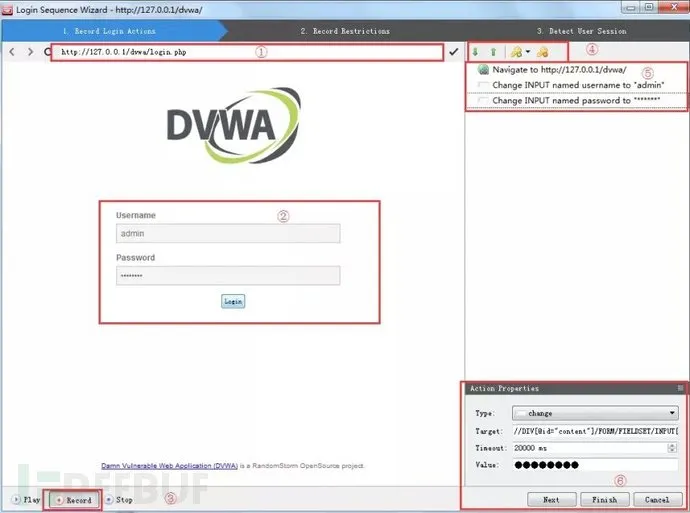The width and height of the screenshot is (690, 513).
Task: Click the Target XPath field
Action: [x=595, y=431]
